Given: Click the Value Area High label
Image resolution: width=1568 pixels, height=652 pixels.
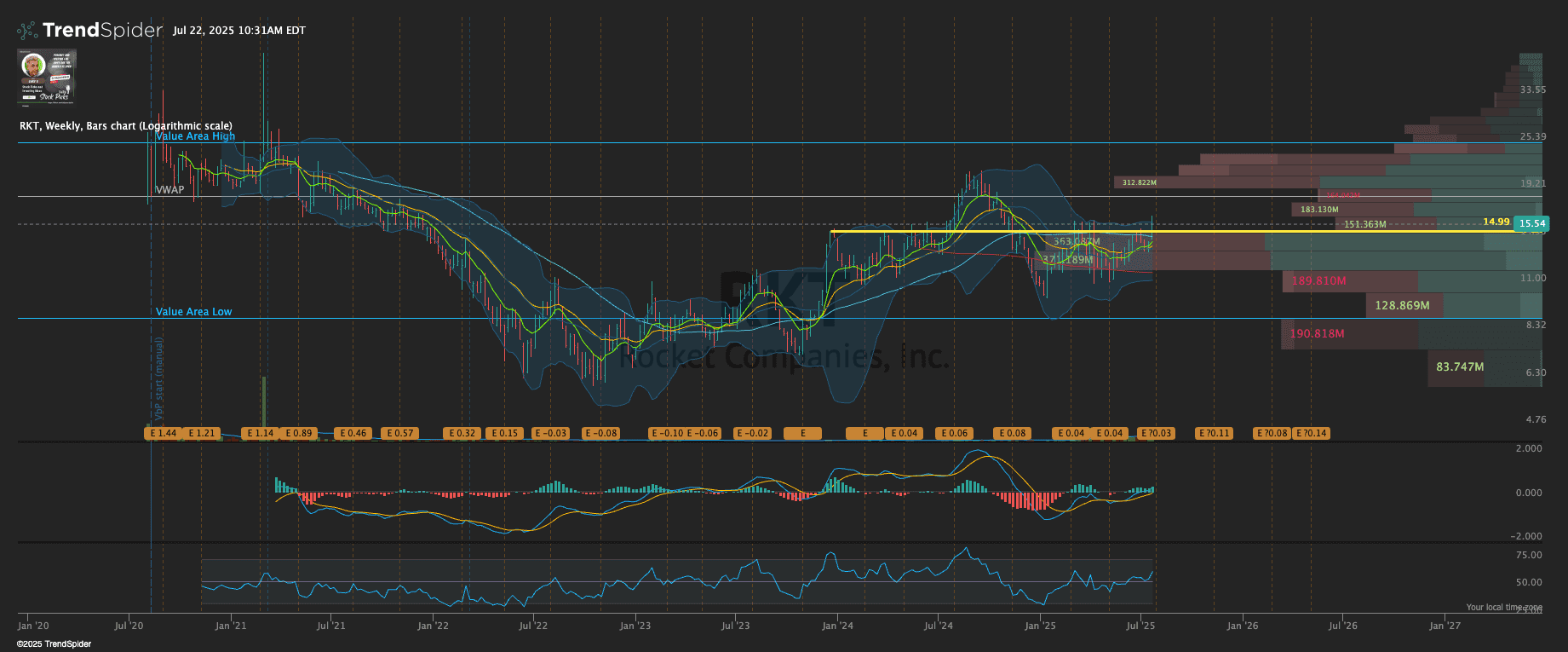Looking at the screenshot, I should (195, 136).
